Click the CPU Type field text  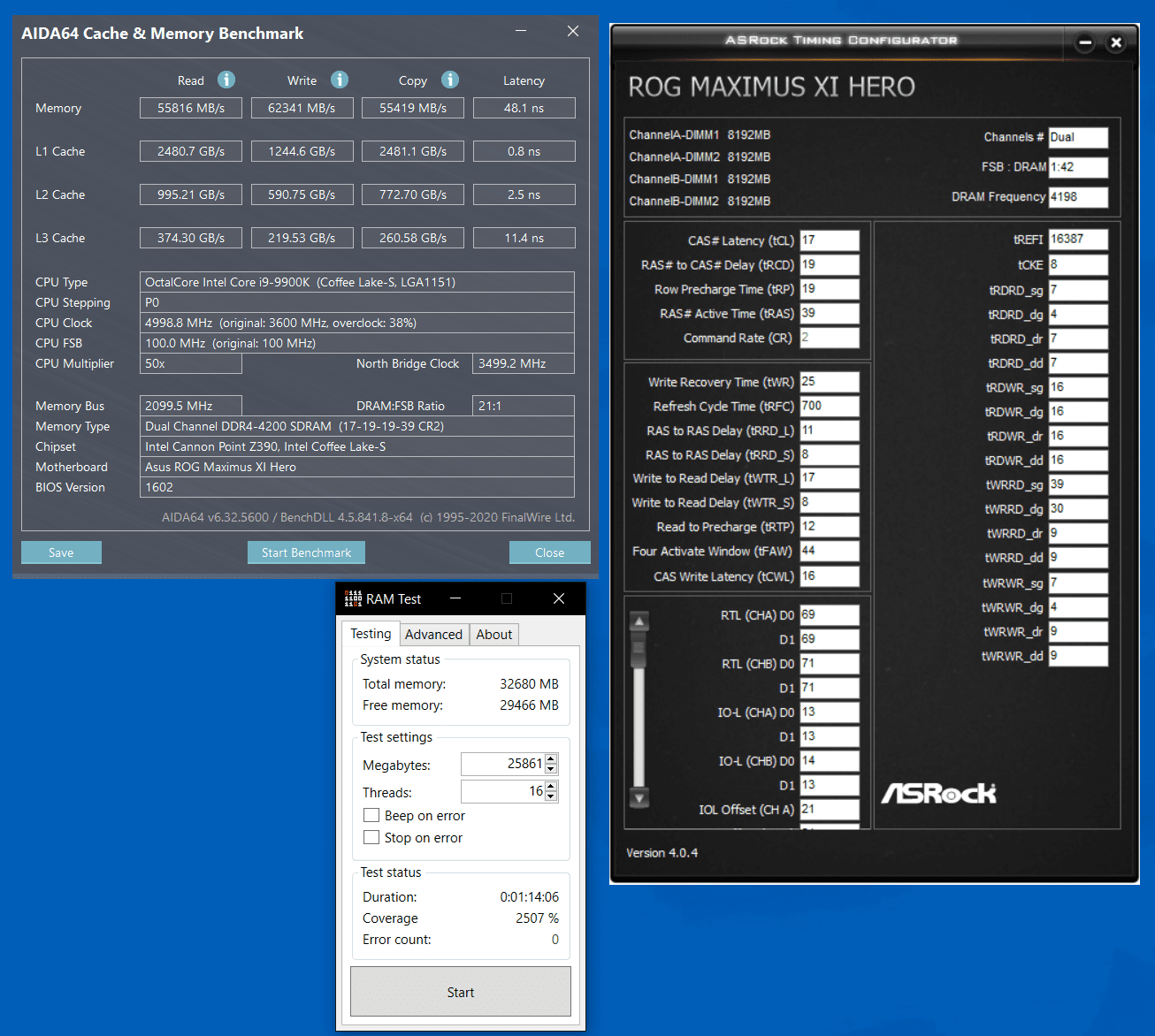[x=357, y=282]
